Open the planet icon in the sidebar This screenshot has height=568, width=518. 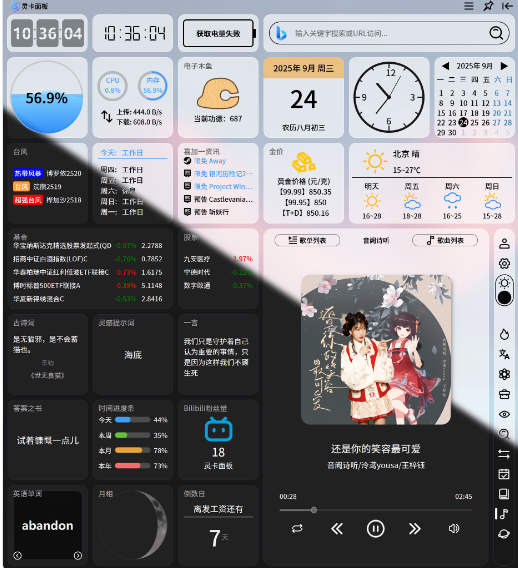[504, 534]
